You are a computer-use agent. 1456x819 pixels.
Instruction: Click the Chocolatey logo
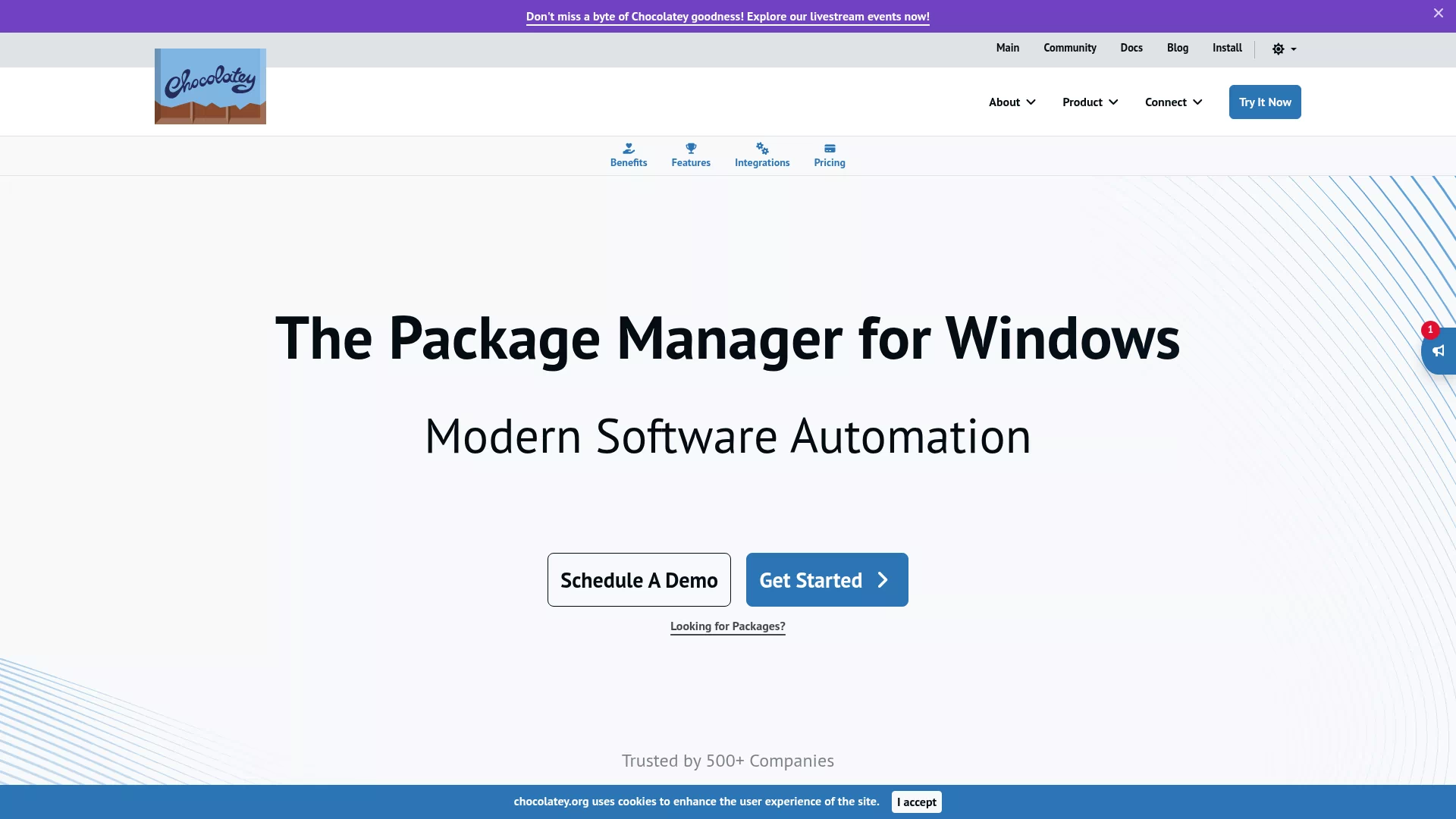(210, 86)
